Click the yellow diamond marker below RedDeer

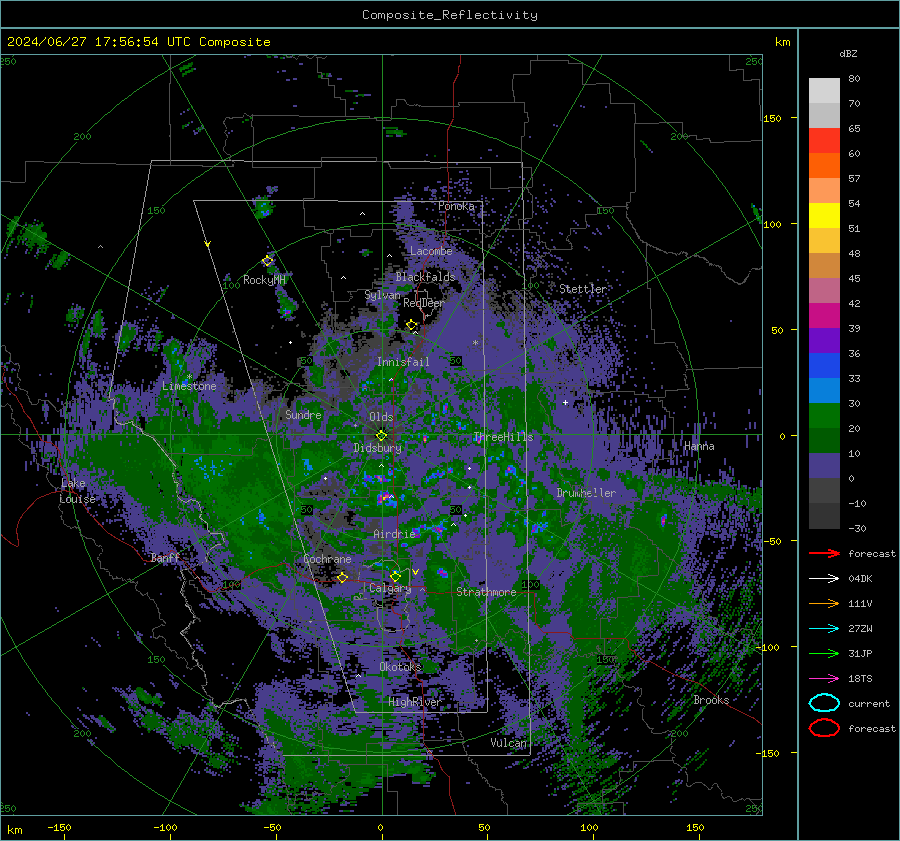412,325
